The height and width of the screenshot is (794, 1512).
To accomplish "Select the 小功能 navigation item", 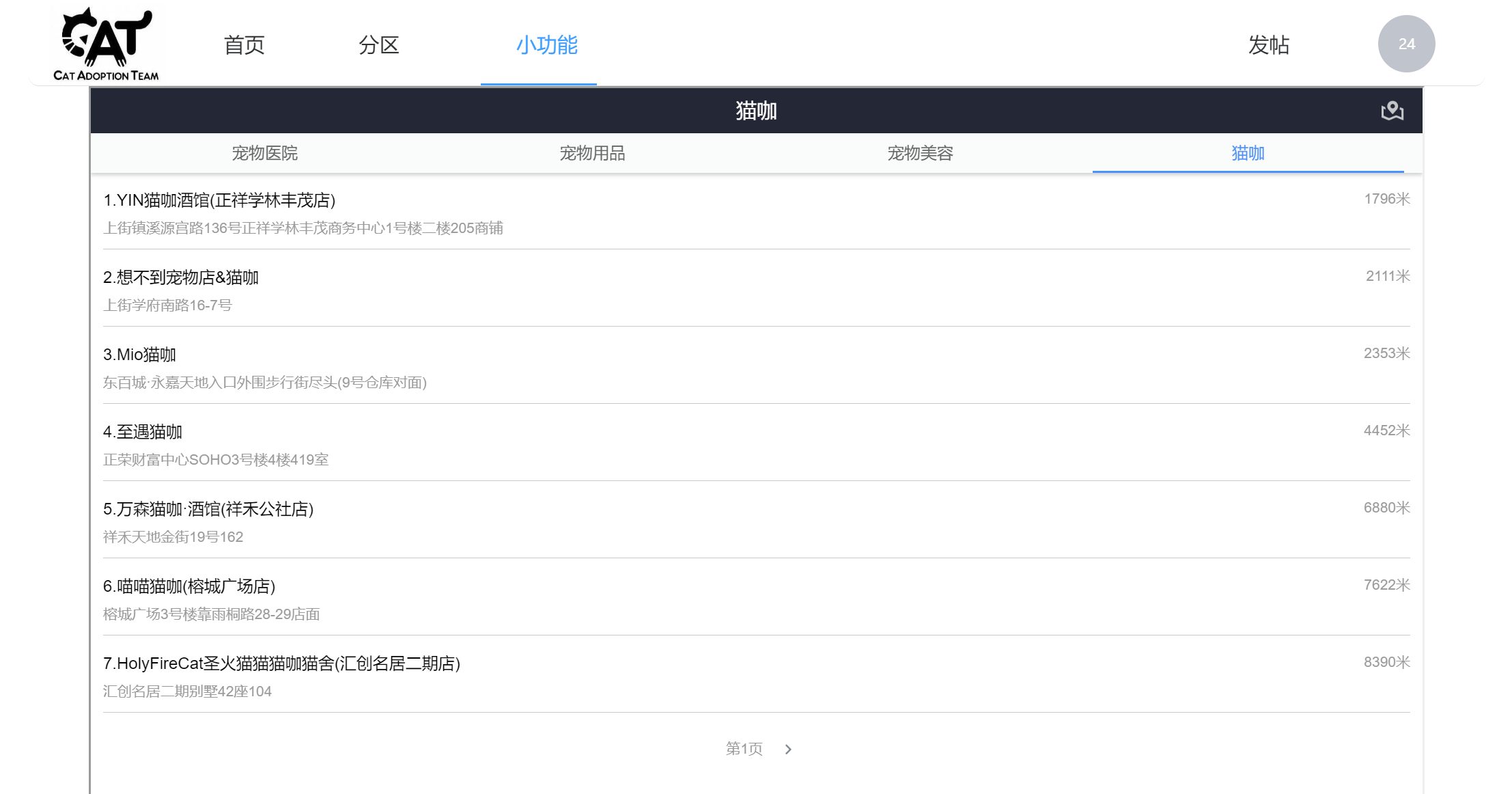I will click(546, 45).
